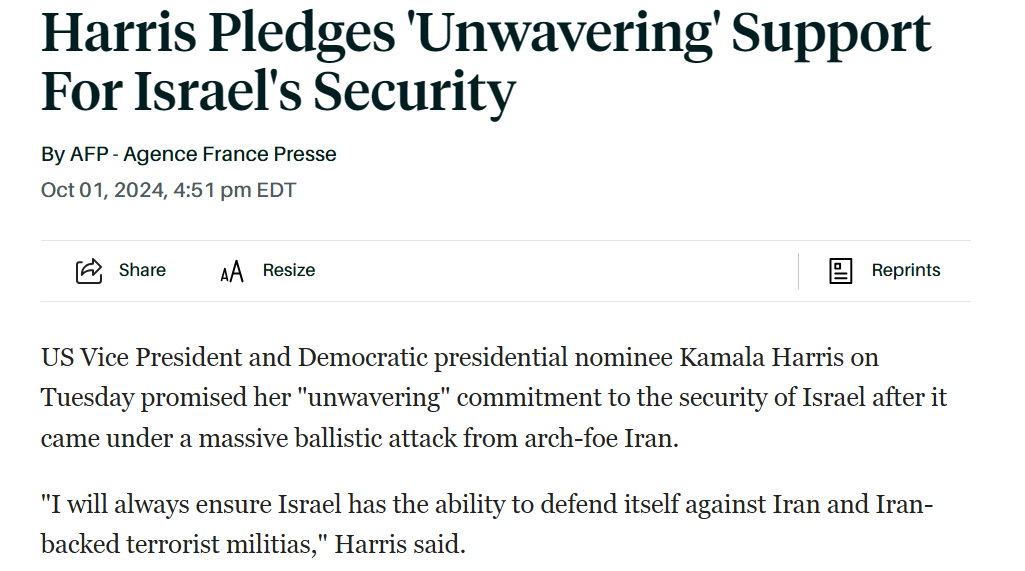
Task: Click the AFP - Agence France Presse byline
Action: (x=203, y=154)
